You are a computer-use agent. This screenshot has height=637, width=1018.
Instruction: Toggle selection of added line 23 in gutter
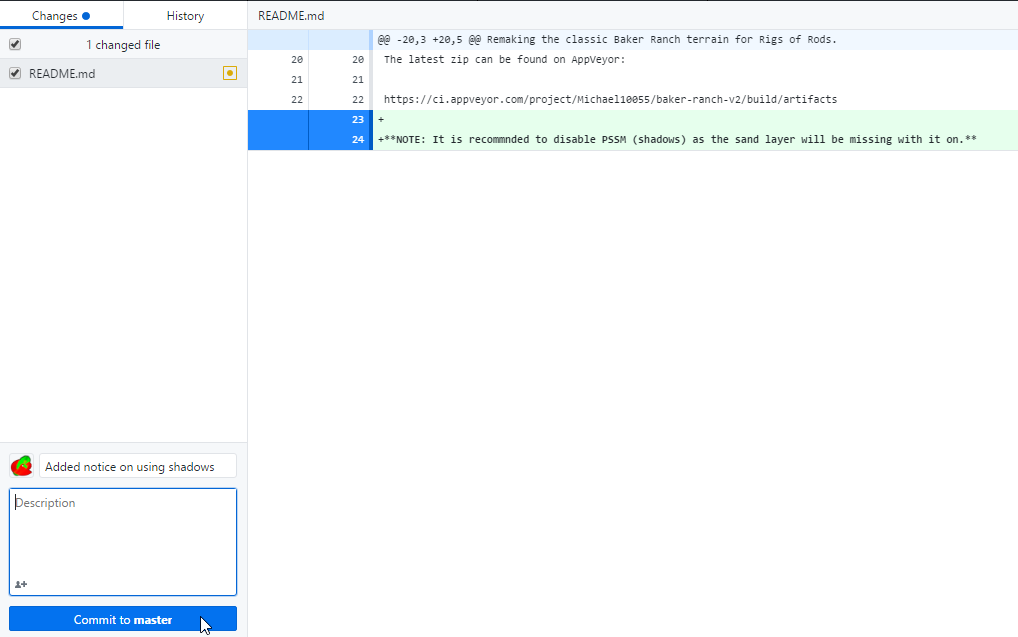click(x=309, y=119)
